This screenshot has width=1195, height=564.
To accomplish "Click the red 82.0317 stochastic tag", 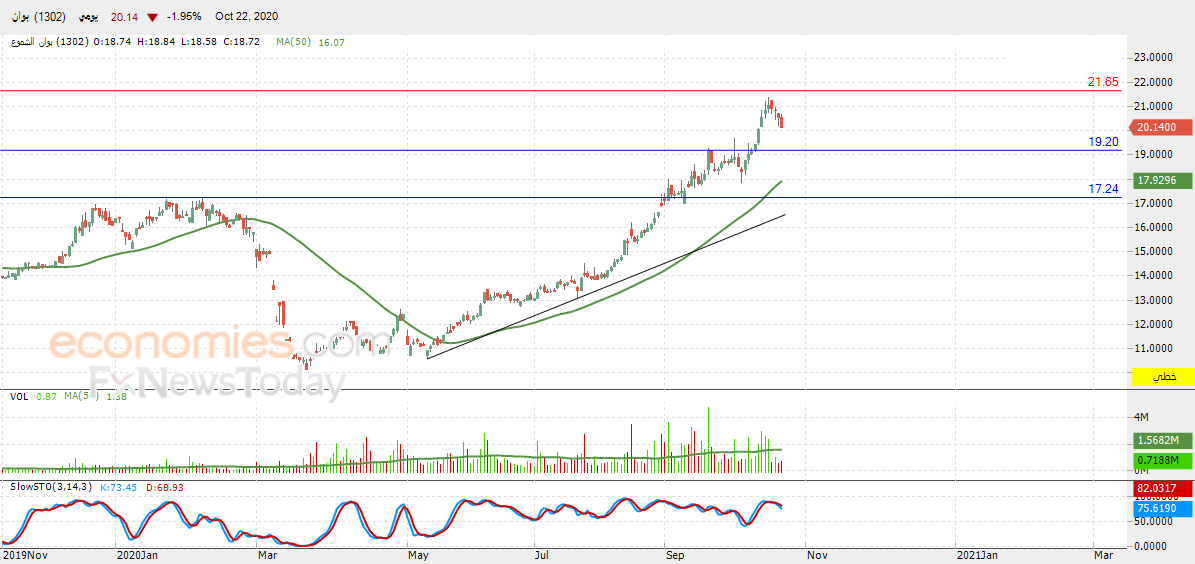I will [1163, 489].
